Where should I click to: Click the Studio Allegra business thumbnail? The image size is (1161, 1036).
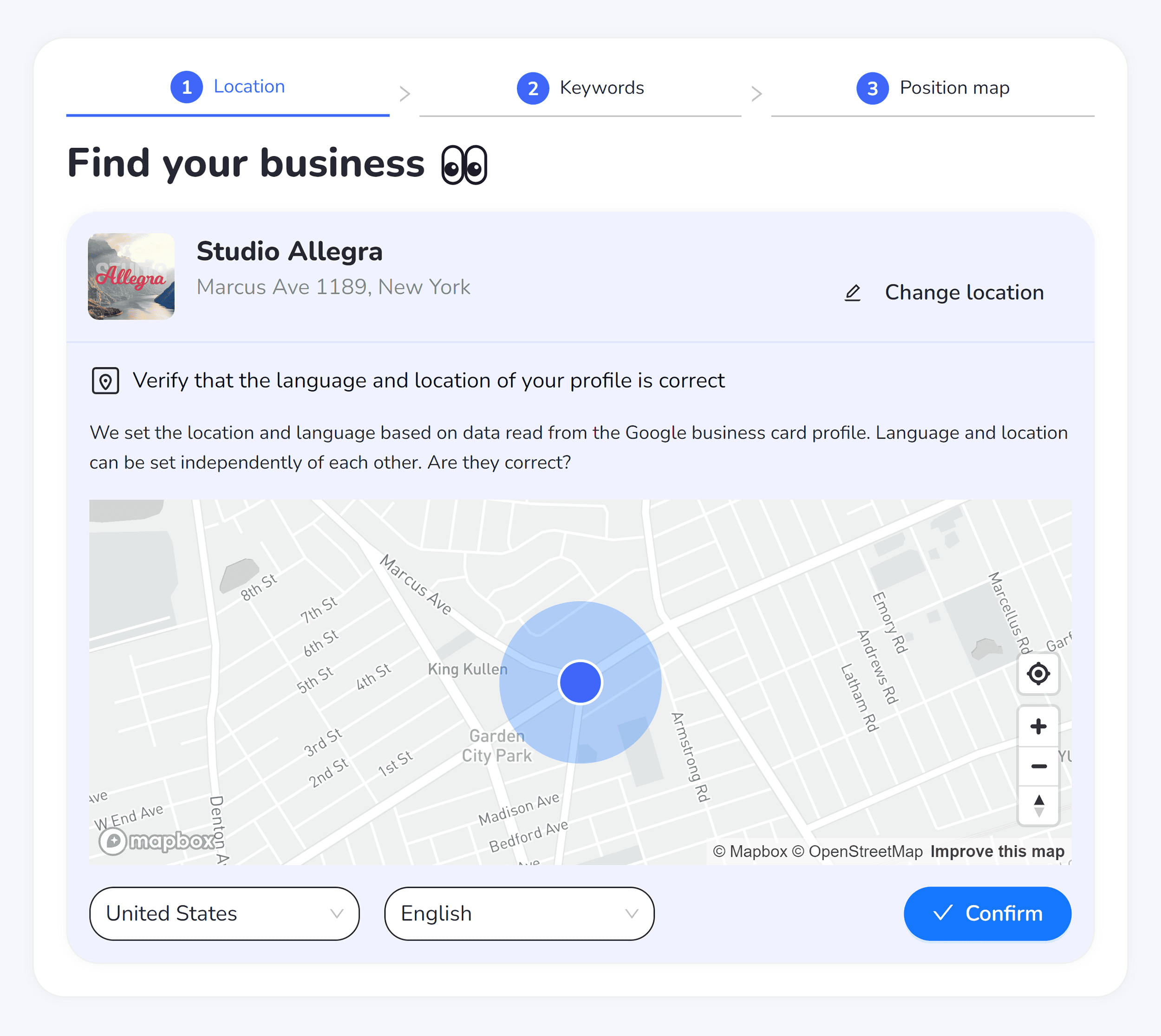[x=131, y=277]
